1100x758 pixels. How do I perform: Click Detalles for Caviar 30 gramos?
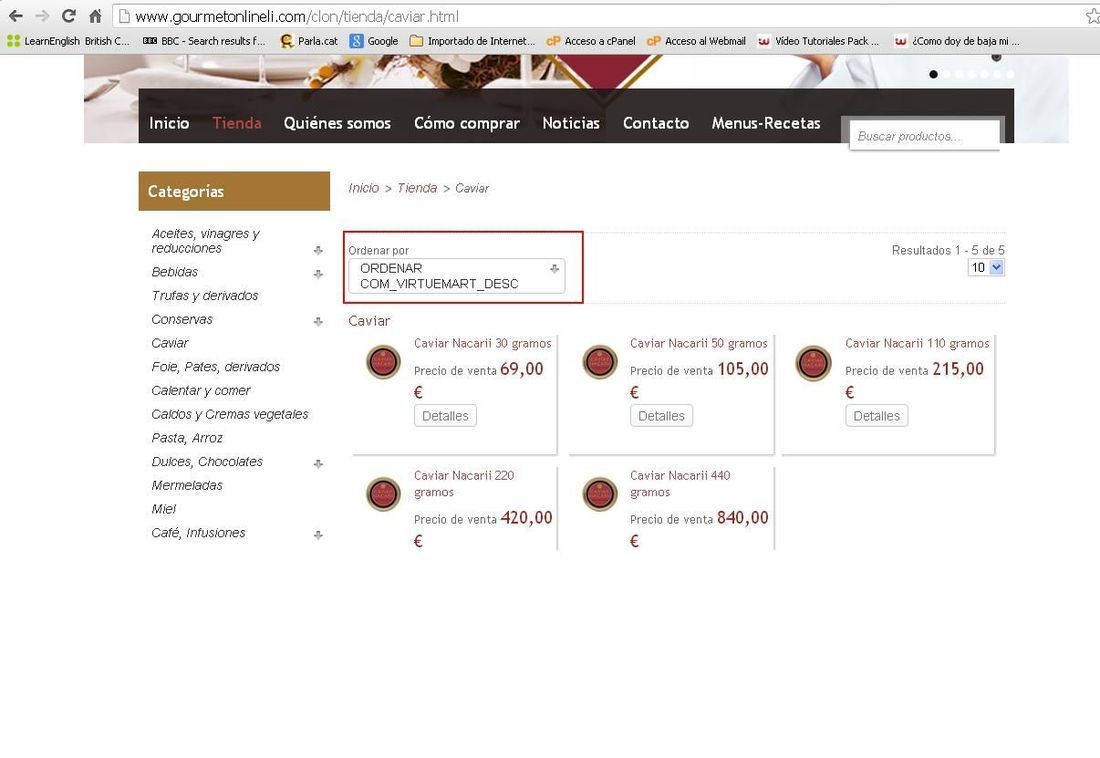(x=445, y=415)
